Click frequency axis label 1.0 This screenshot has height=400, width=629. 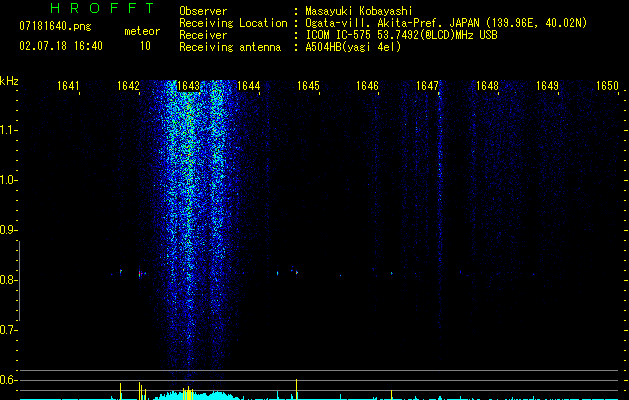point(8,180)
